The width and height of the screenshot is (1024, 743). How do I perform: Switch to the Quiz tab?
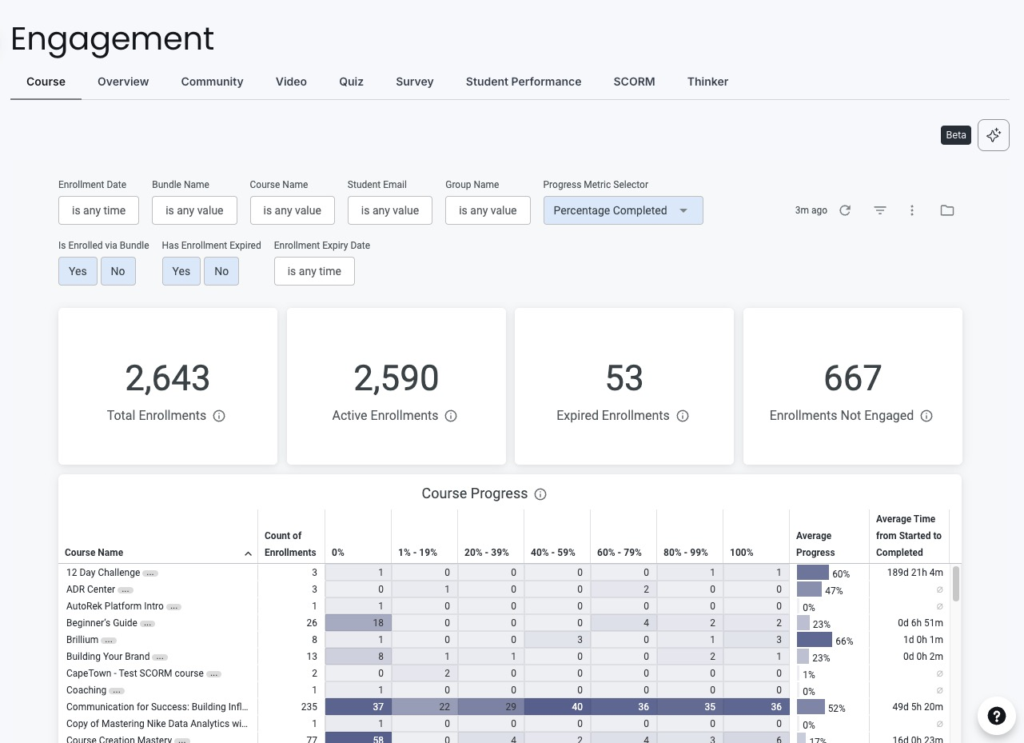[351, 82]
